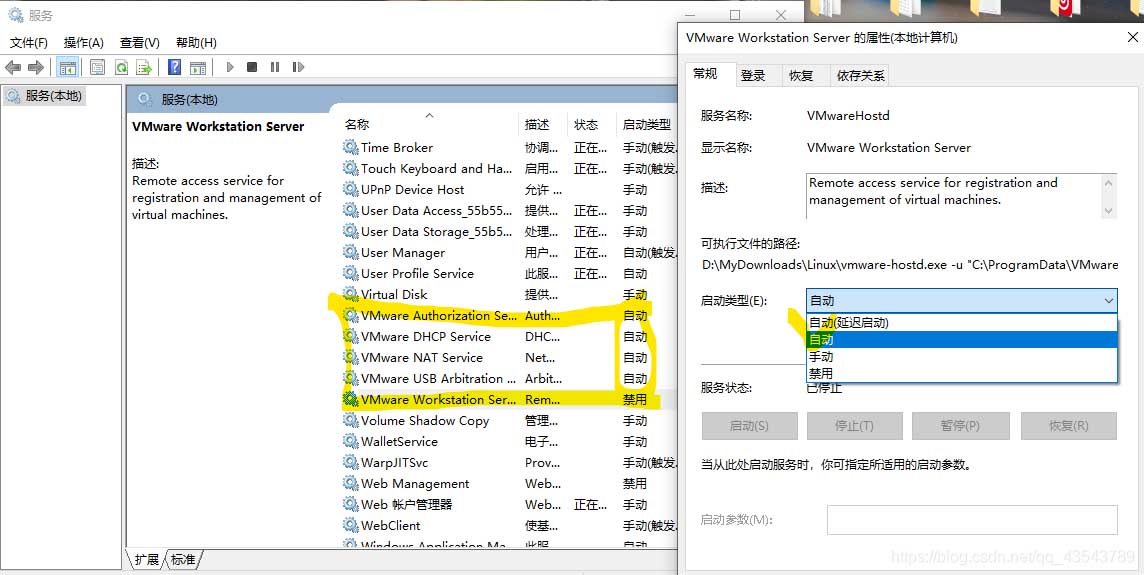Switch to the 依存关系 tab
The image size is (1144, 575).
click(x=861, y=75)
